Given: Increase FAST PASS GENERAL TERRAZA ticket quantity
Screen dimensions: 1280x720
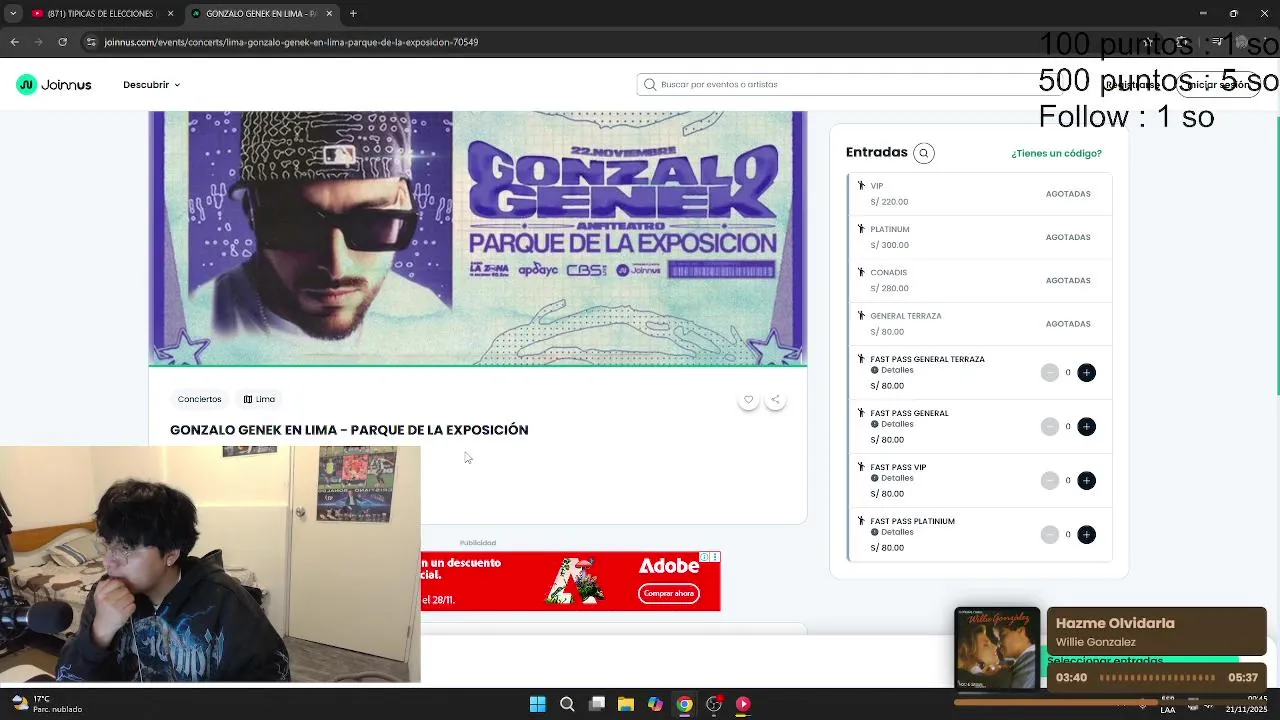Looking at the screenshot, I should (1086, 372).
